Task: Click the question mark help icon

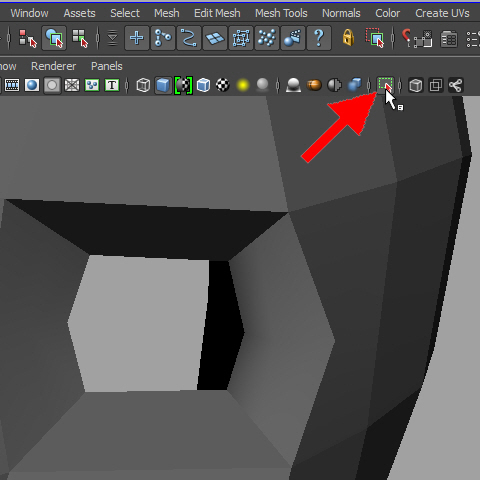Action: click(319, 38)
